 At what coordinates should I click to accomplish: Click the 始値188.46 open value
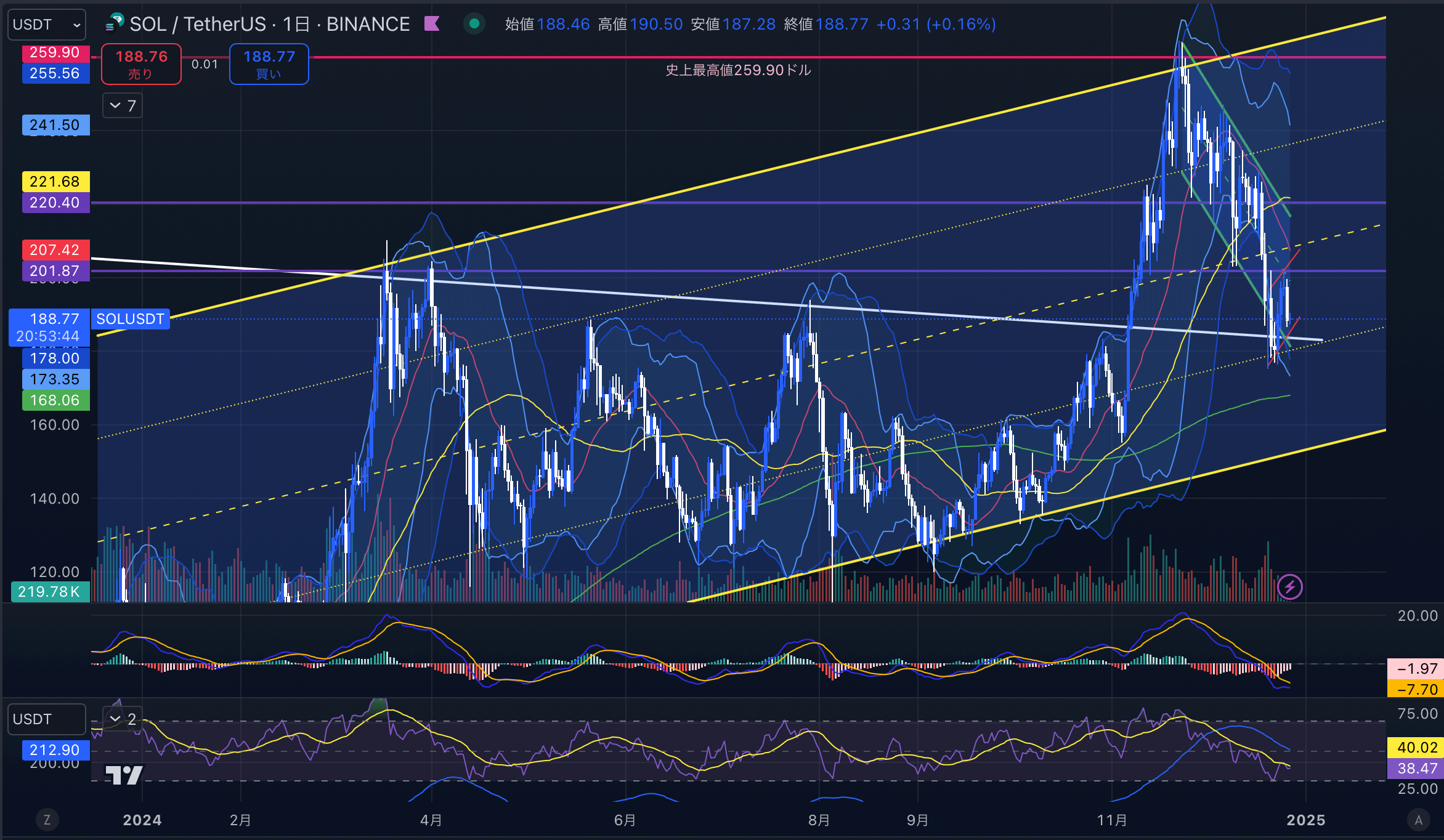[548, 24]
